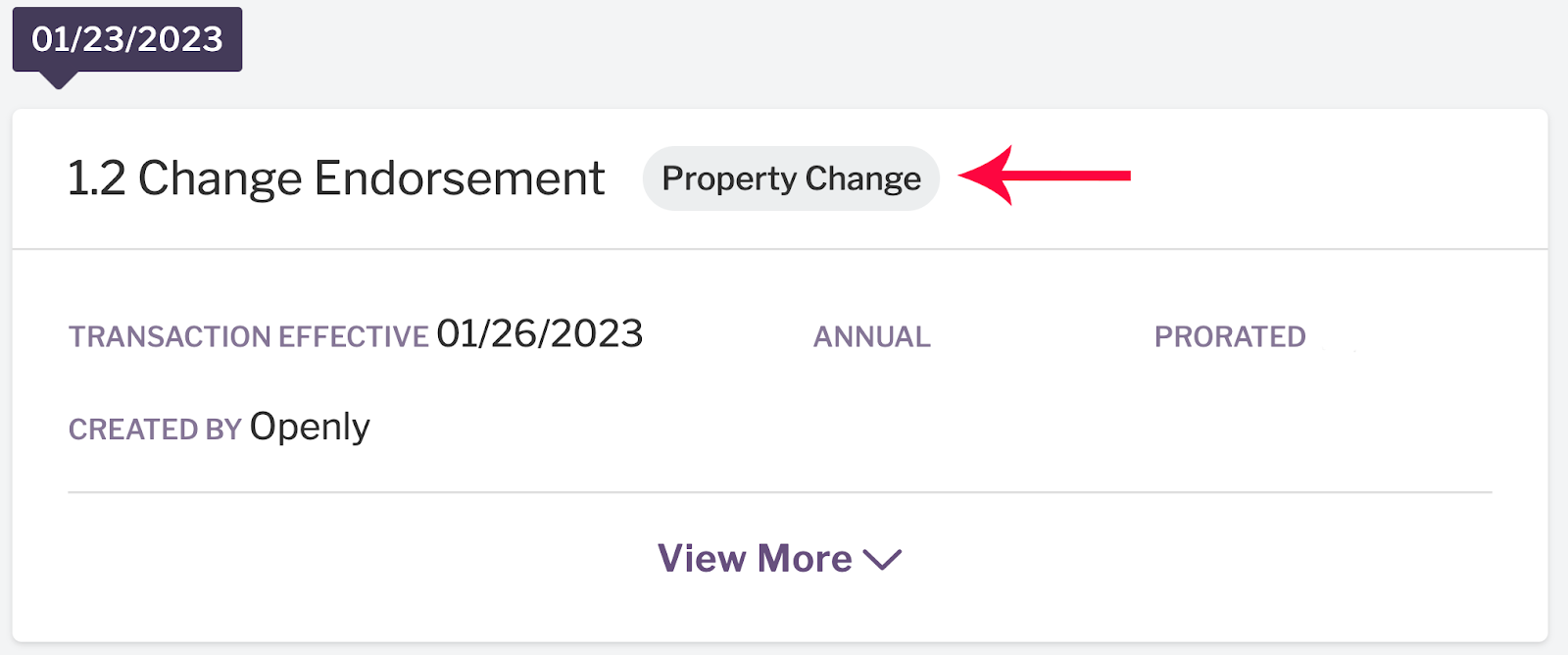Select the Openly creator name
The image size is (1568, 655).
click(x=310, y=428)
